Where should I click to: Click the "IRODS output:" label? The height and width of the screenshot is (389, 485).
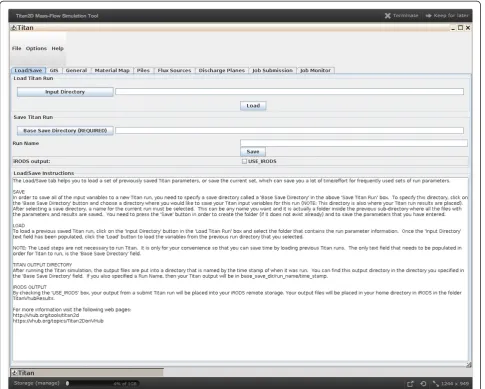tap(32, 161)
